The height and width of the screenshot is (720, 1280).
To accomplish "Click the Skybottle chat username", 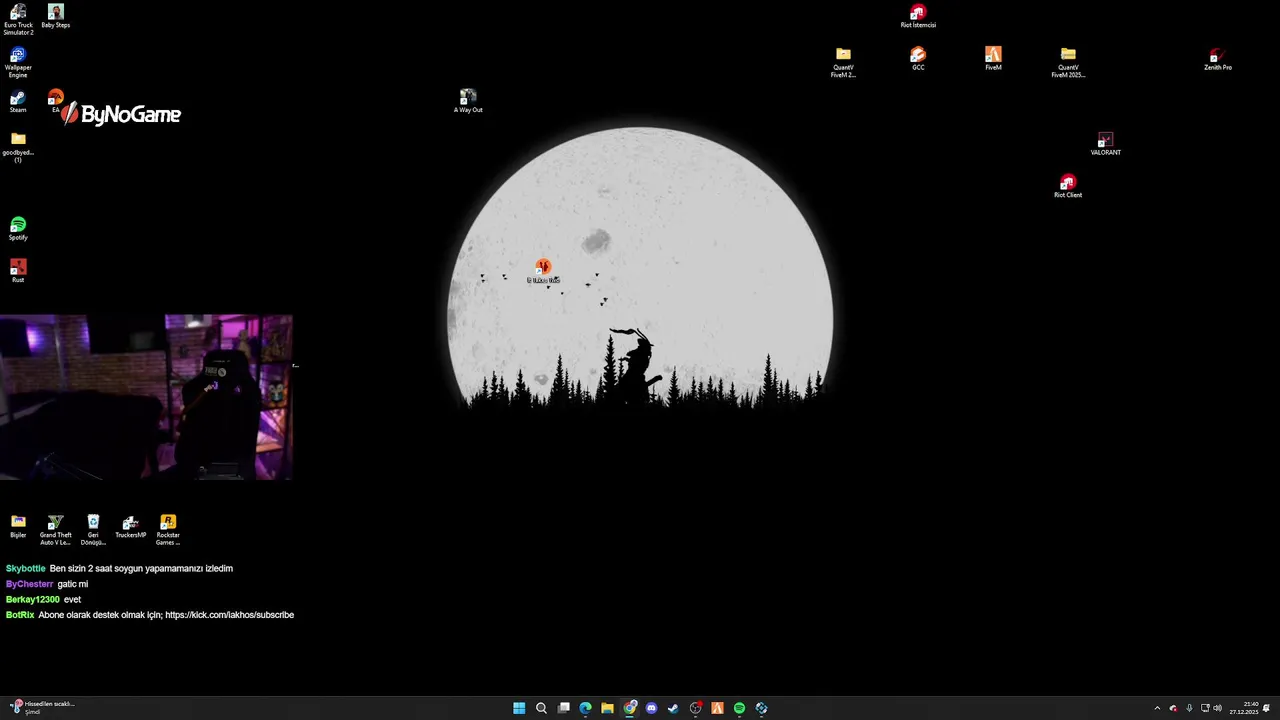I will 26,568.
